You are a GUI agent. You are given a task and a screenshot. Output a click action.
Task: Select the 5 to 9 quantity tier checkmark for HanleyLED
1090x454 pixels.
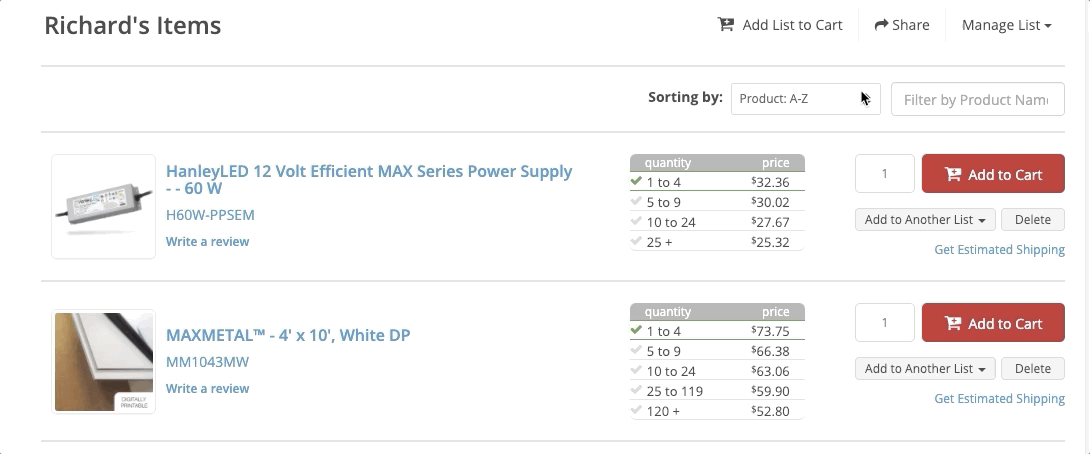click(x=637, y=202)
